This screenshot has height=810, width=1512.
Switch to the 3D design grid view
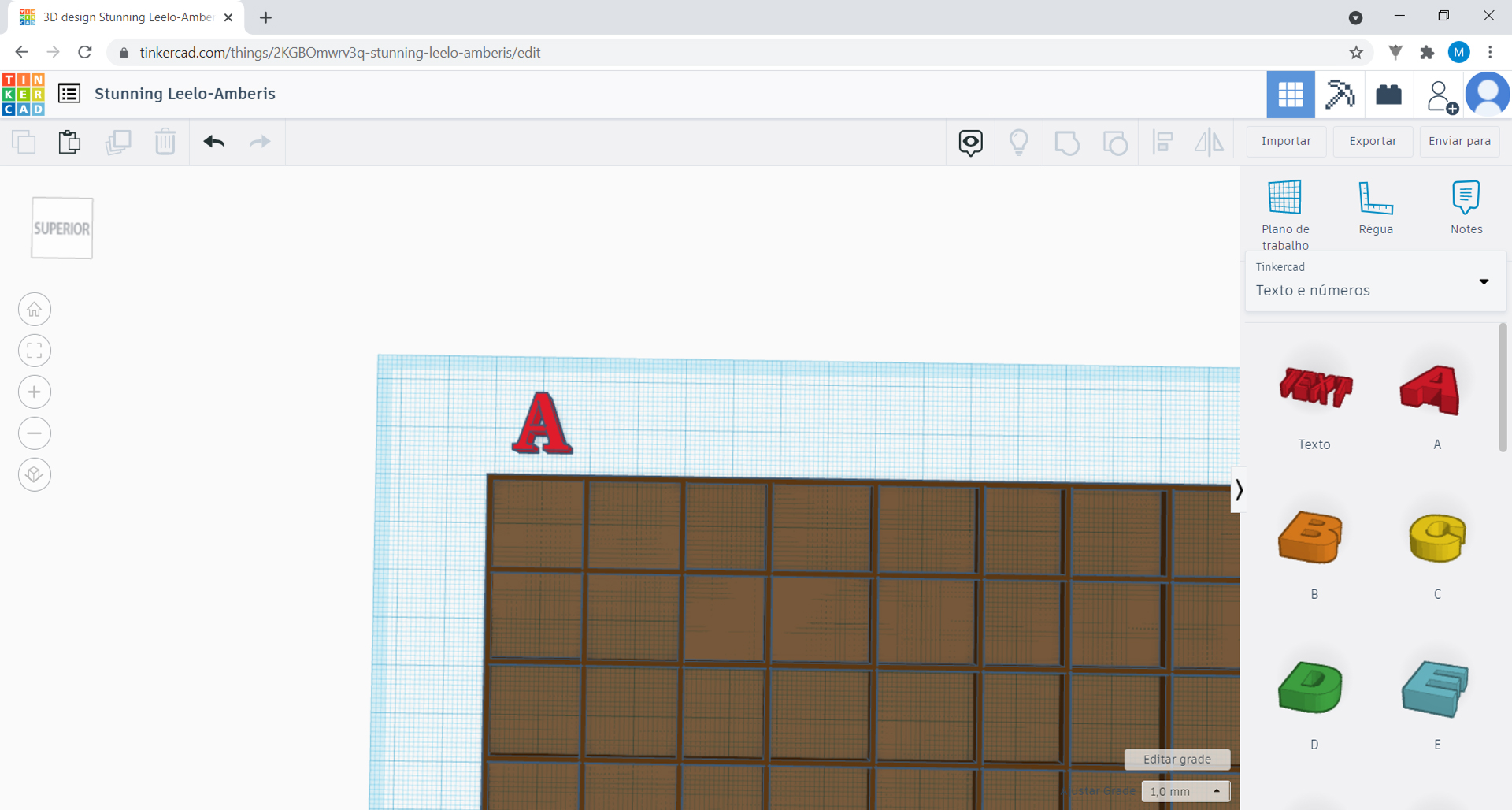point(1291,95)
